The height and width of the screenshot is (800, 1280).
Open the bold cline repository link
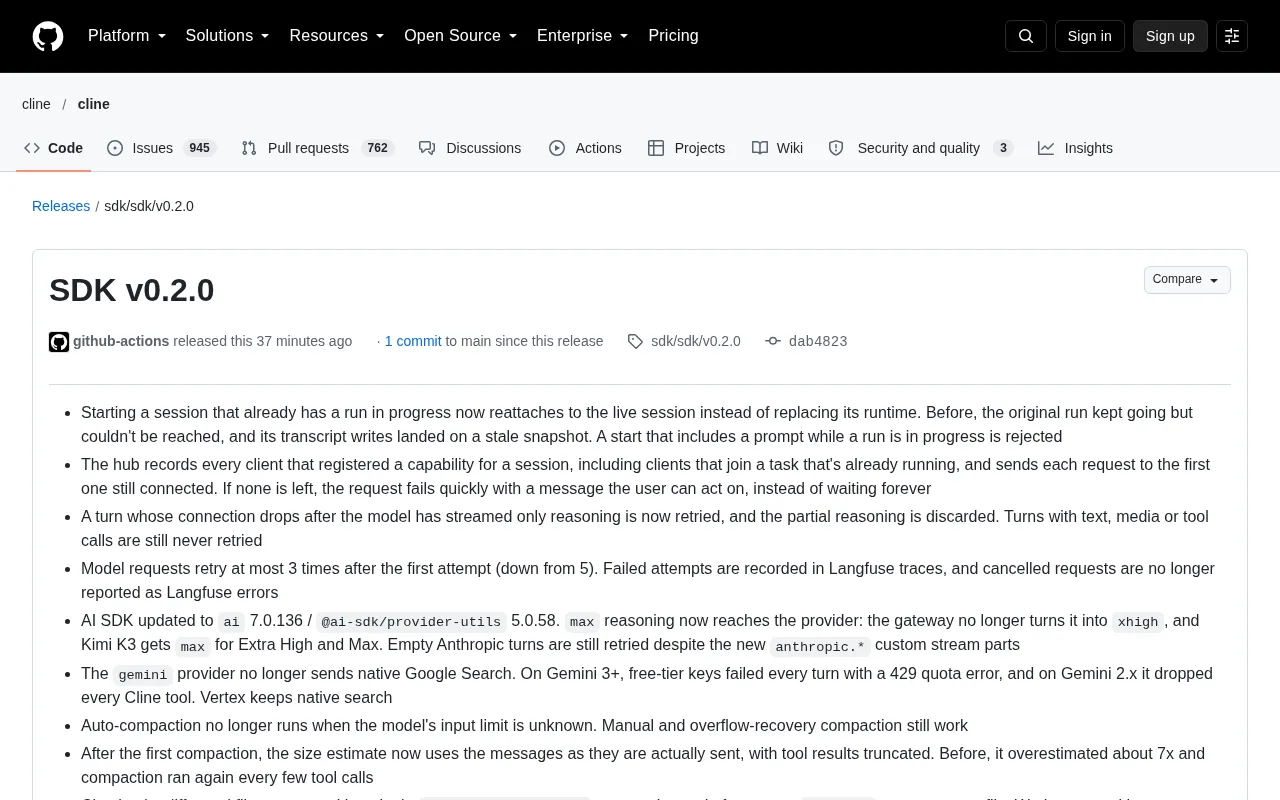[94, 104]
